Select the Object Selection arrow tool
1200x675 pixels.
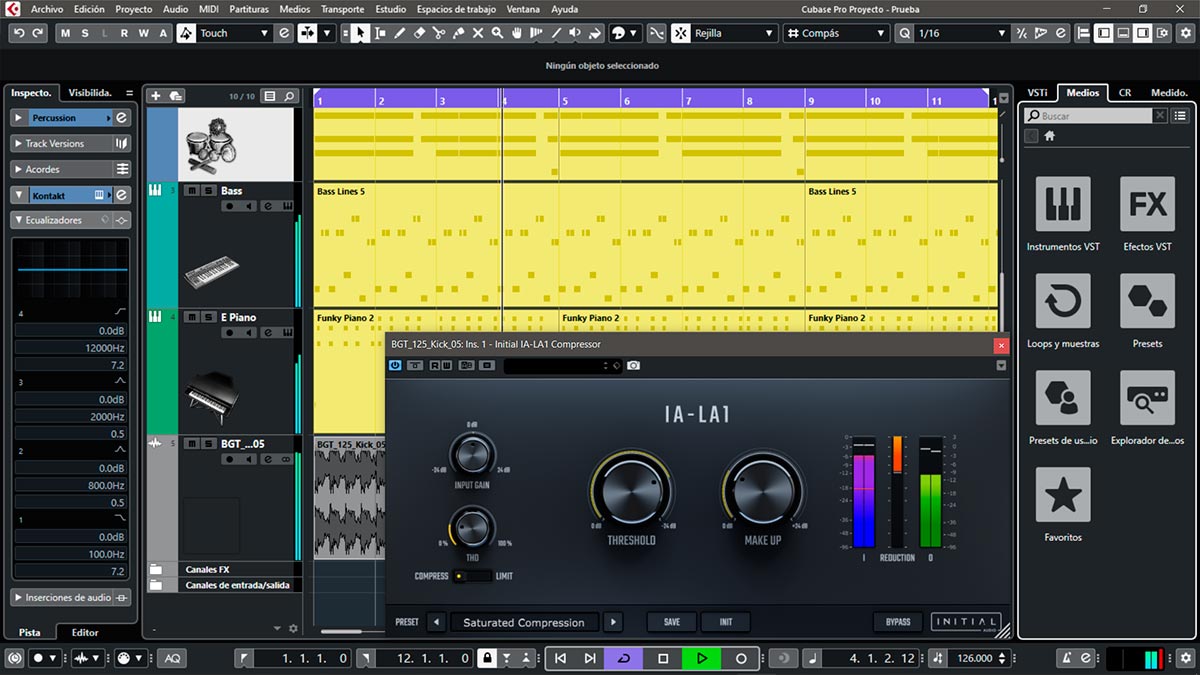point(360,33)
